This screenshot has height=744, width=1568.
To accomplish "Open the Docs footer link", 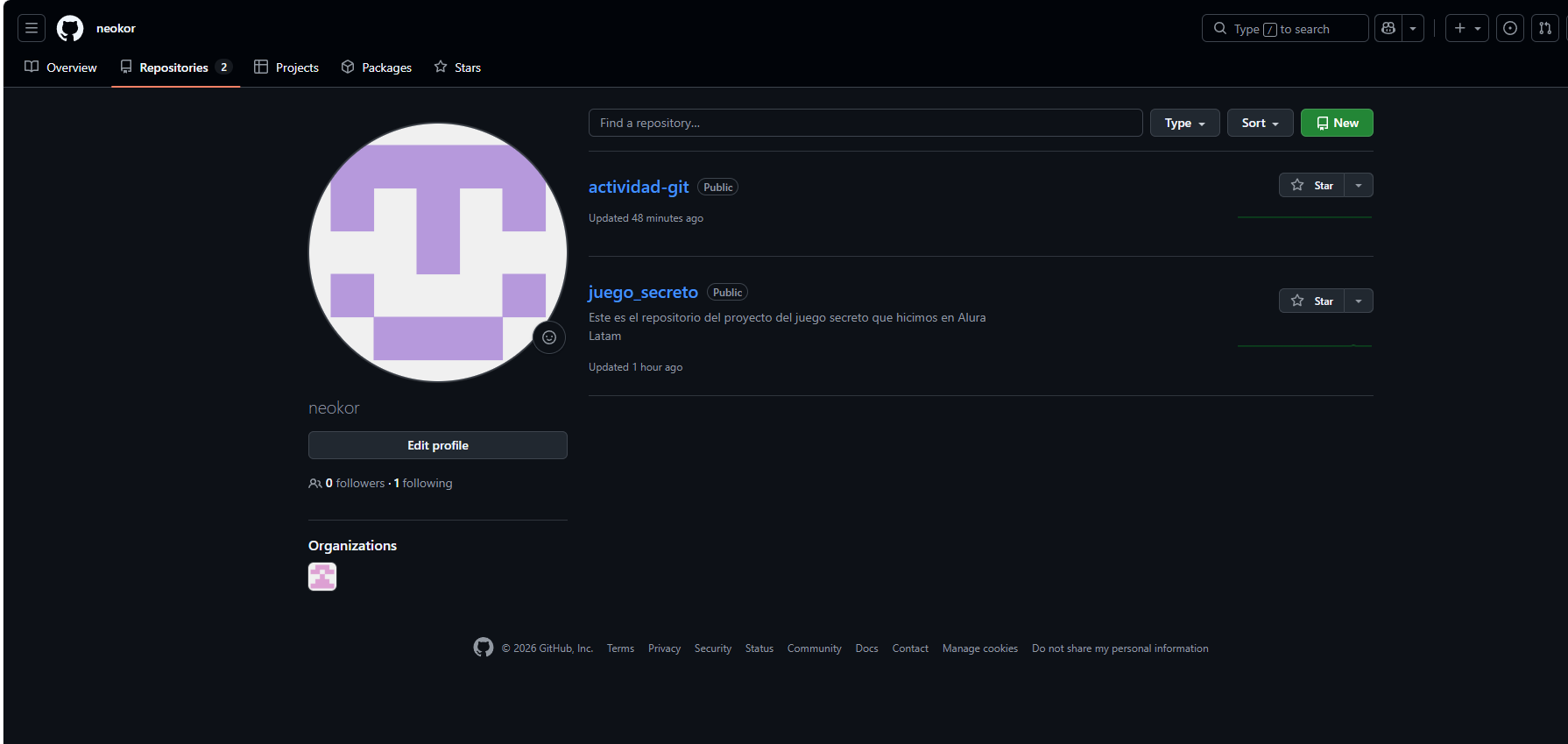I will [867, 648].
